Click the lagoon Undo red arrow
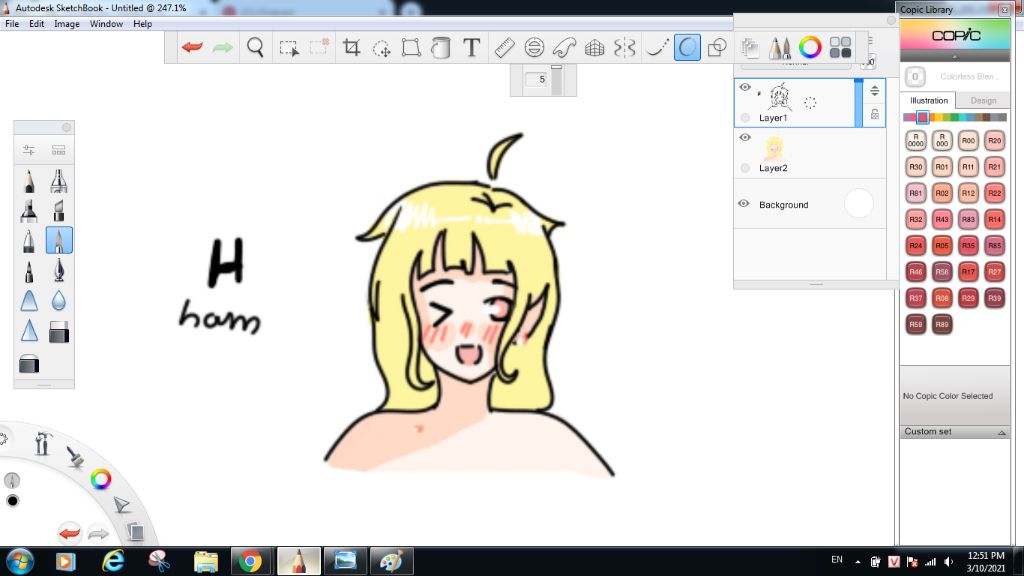Viewport: 1024px width, 576px height. pyautogui.click(x=69, y=533)
